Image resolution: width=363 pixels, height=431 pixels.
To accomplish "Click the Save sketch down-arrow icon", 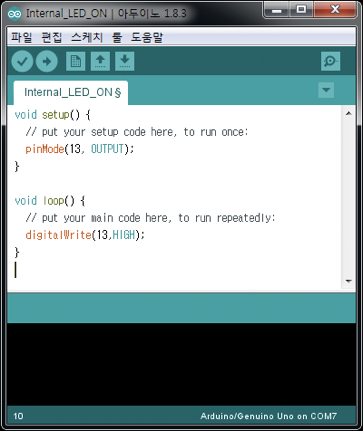I will (125, 61).
